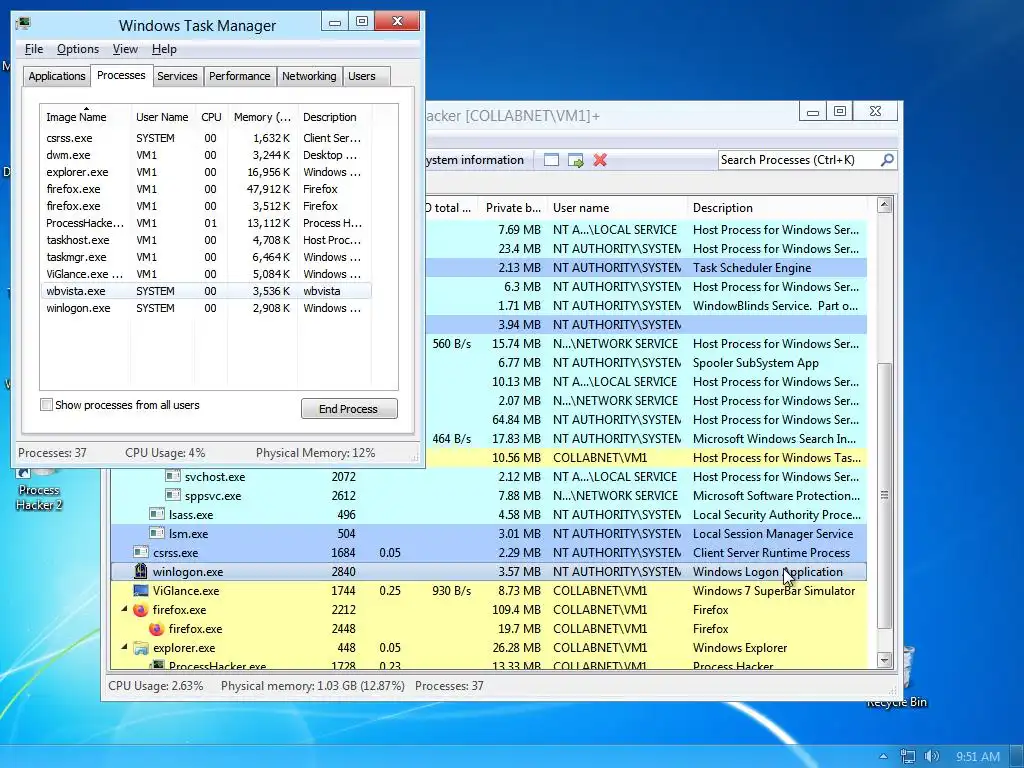Show hidden tray icons arrow
Screen dimensions: 1024x768
coord(883,756)
